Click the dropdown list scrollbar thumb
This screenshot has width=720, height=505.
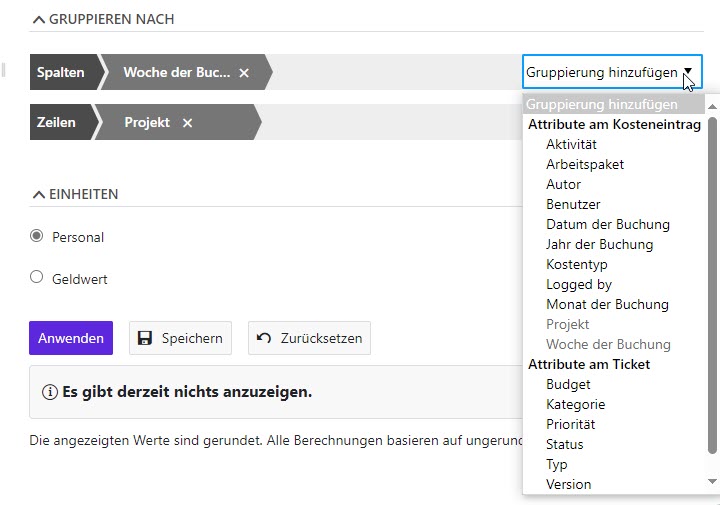click(x=712, y=286)
